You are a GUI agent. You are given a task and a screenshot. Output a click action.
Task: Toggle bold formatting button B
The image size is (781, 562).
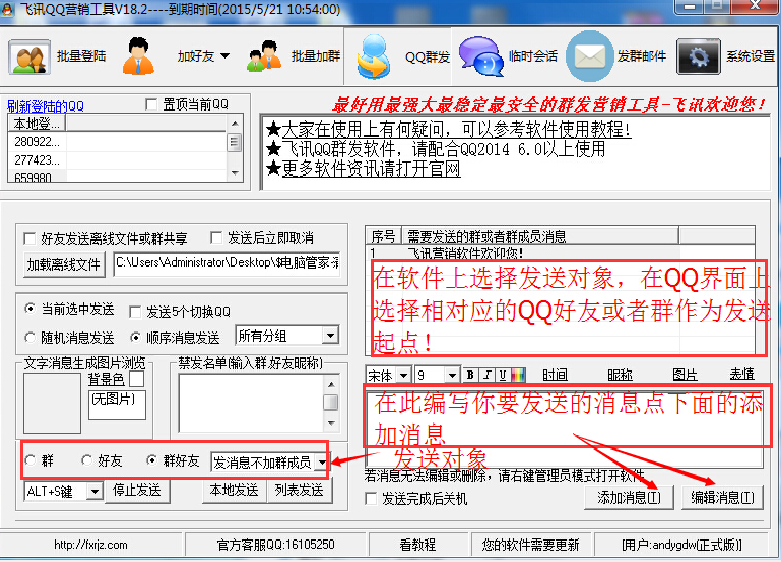[x=470, y=375]
